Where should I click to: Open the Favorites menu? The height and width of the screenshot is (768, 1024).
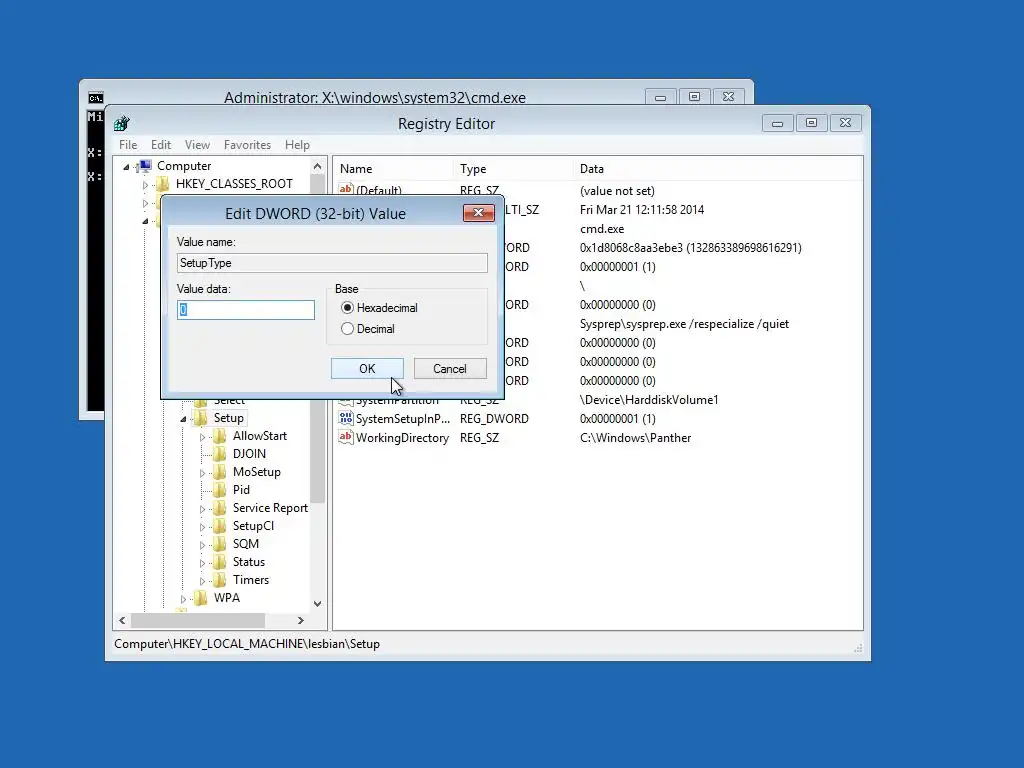[247, 145]
